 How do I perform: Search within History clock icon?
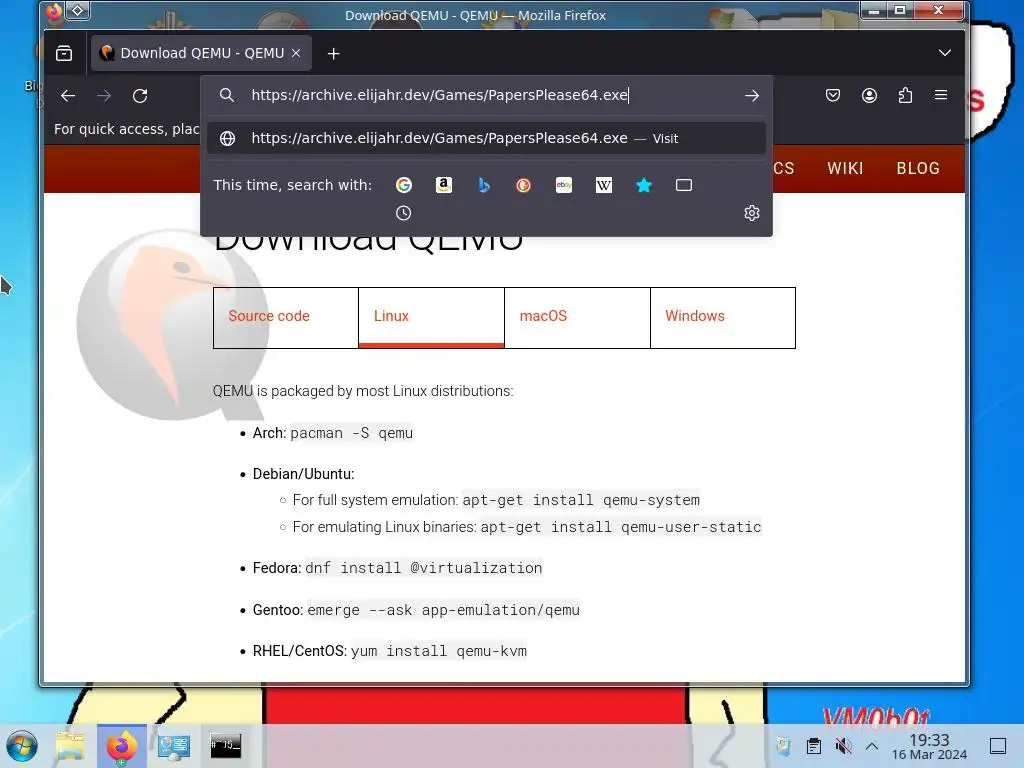coord(404,213)
